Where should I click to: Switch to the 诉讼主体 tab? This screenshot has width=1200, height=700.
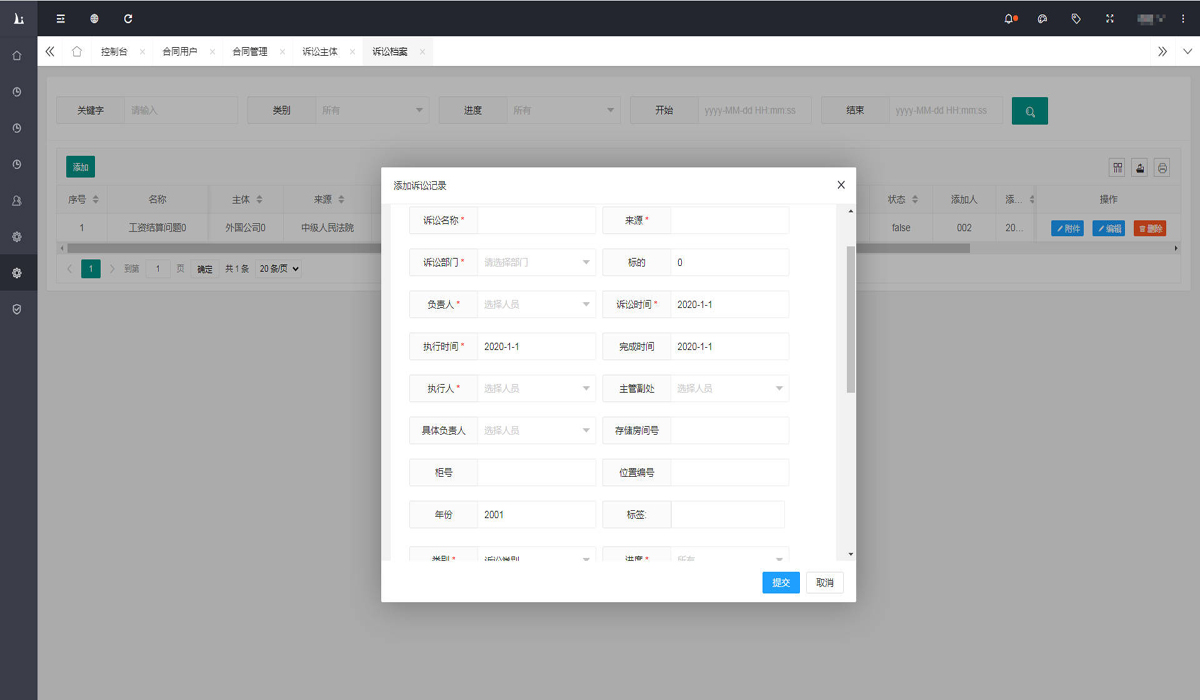320,52
